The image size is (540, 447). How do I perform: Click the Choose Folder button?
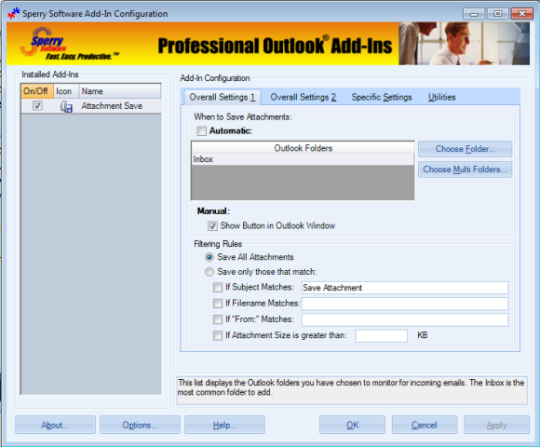(x=465, y=149)
